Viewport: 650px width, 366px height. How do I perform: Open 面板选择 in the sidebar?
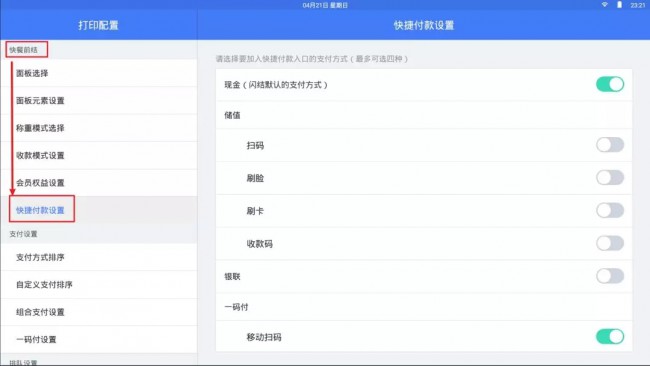coord(99,73)
